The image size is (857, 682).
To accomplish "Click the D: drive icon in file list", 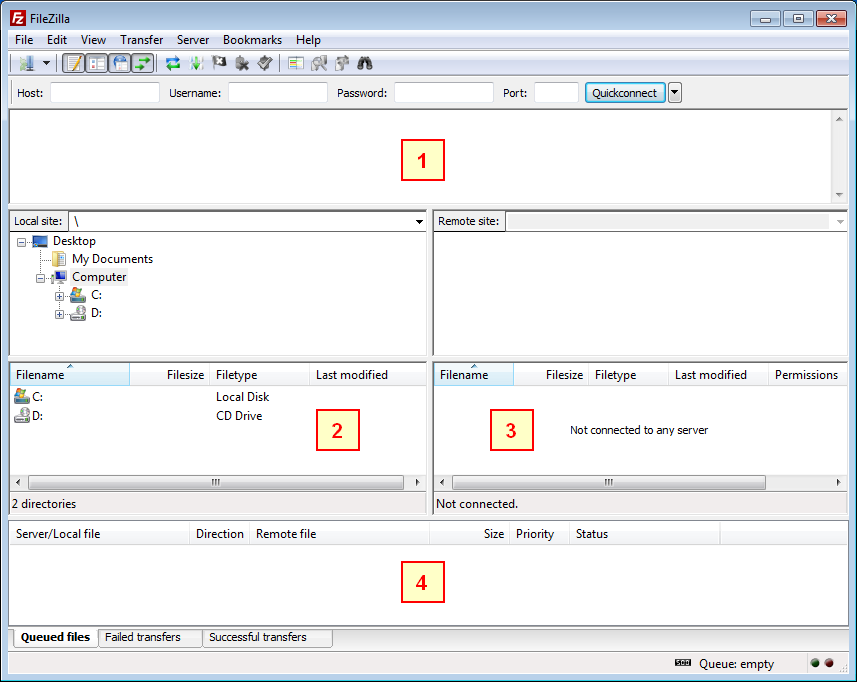I will (x=21, y=415).
